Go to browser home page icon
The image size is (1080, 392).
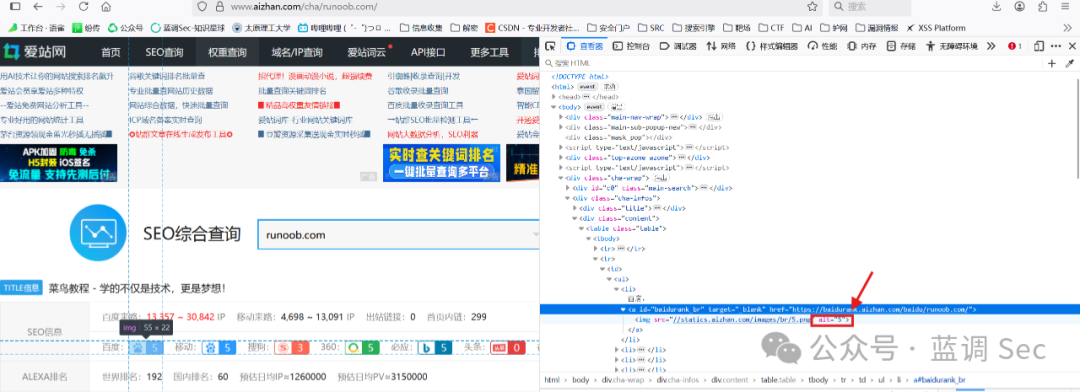[105, 6]
